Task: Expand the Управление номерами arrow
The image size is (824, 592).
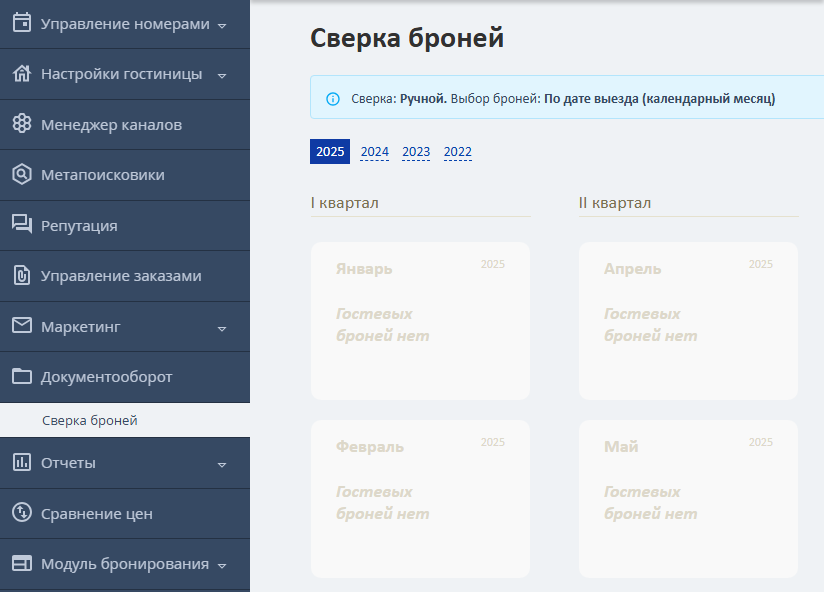Action: pyautogui.click(x=222, y=25)
